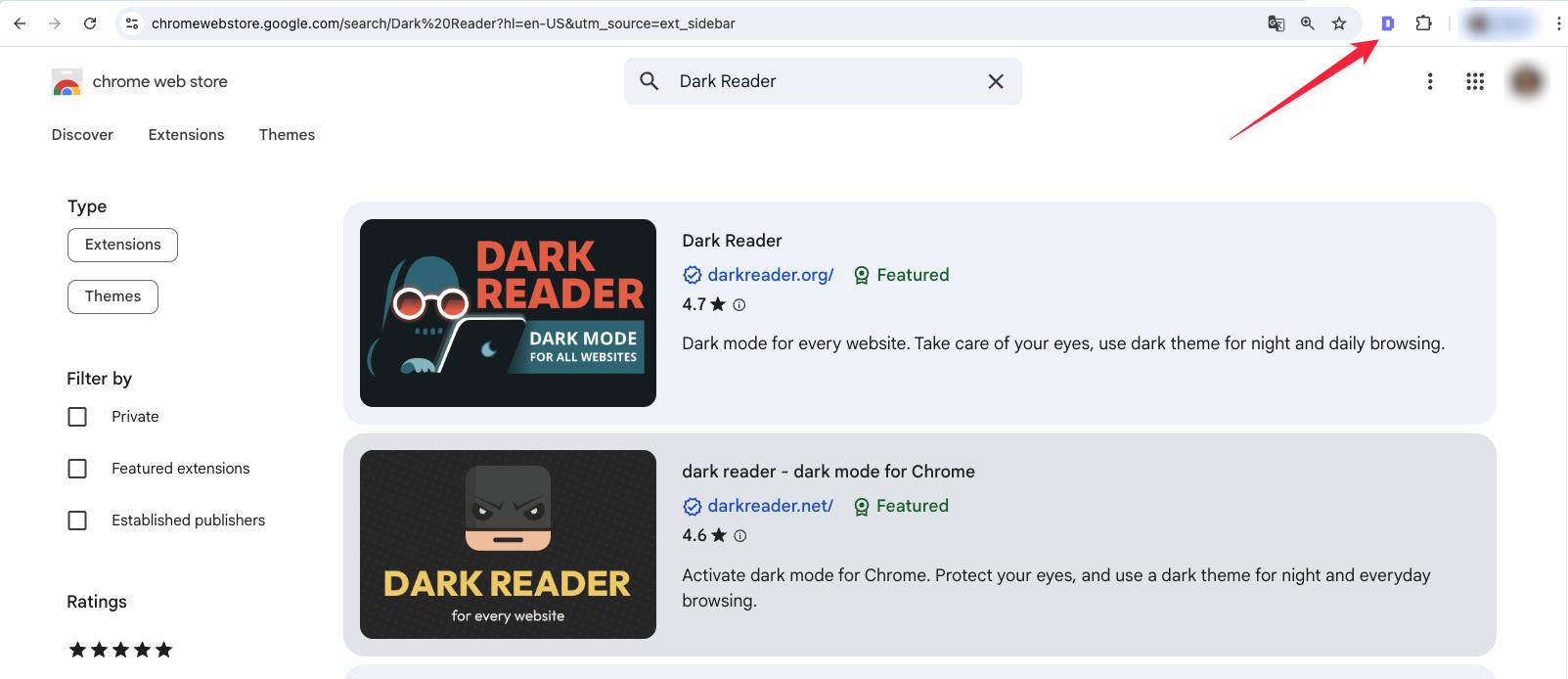Filter results by five-star ratings
This screenshot has width=1568, height=679.
point(120,650)
